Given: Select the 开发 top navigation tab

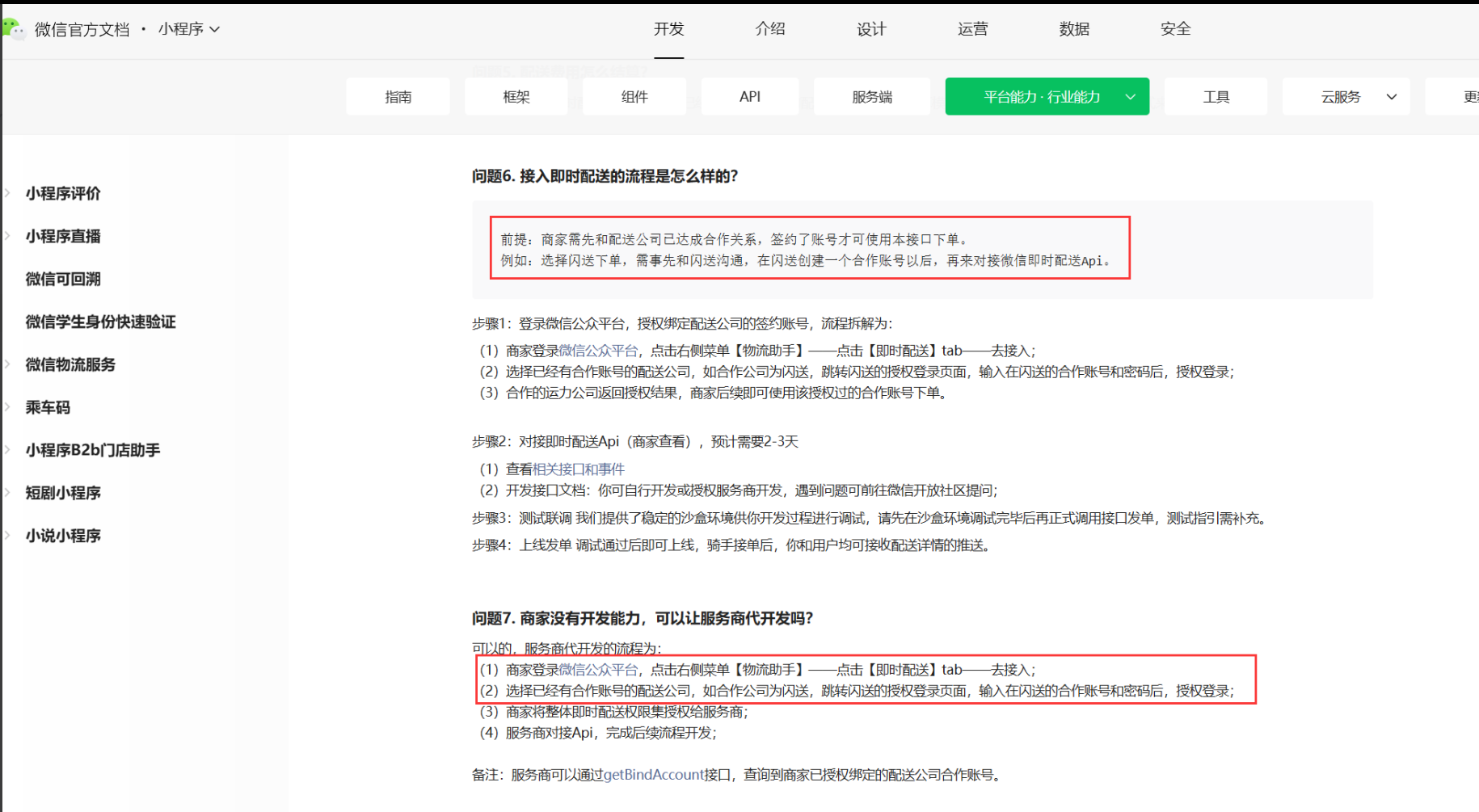Looking at the screenshot, I should pos(669,29).
